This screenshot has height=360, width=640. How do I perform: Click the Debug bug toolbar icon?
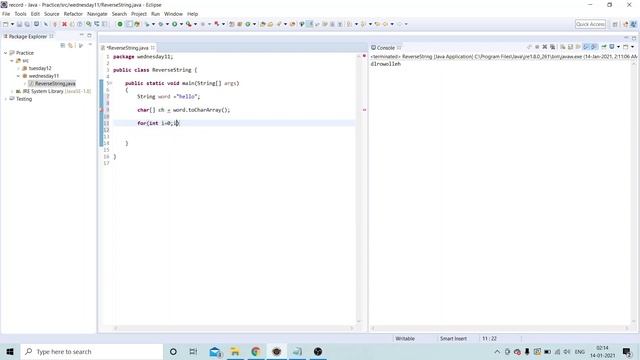161,24
